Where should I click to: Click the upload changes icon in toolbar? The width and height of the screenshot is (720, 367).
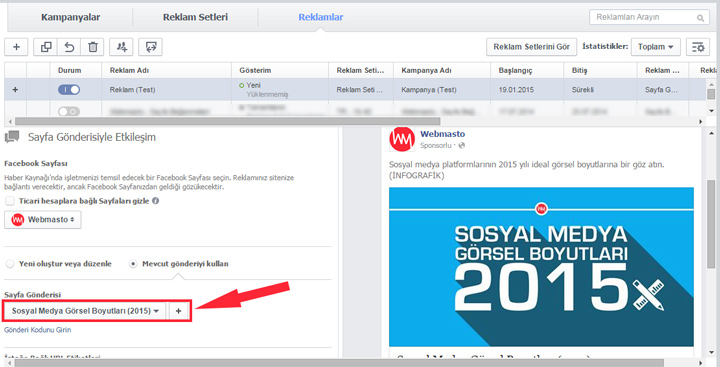pos(151,47)
